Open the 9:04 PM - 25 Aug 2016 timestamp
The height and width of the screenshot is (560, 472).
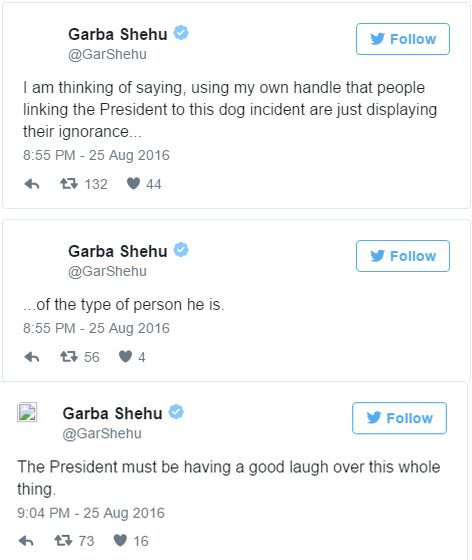click(x=91, y=513)
